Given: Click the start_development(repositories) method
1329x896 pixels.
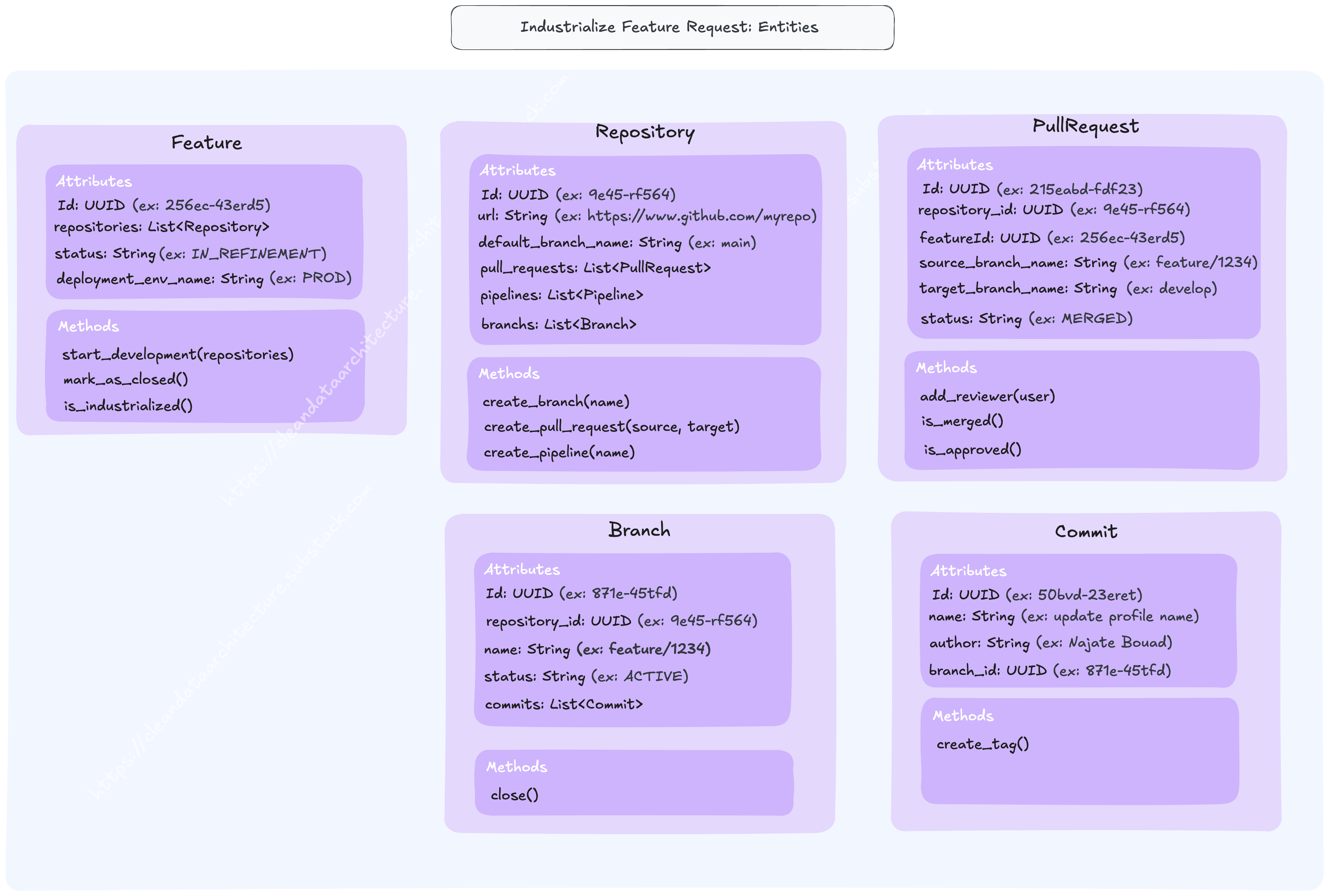Looking at the screenshot, I should (178, 355).
